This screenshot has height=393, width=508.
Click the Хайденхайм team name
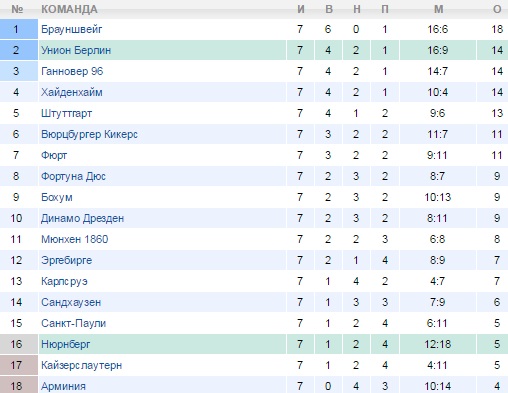pyautogui.click(x=72, y=92)
